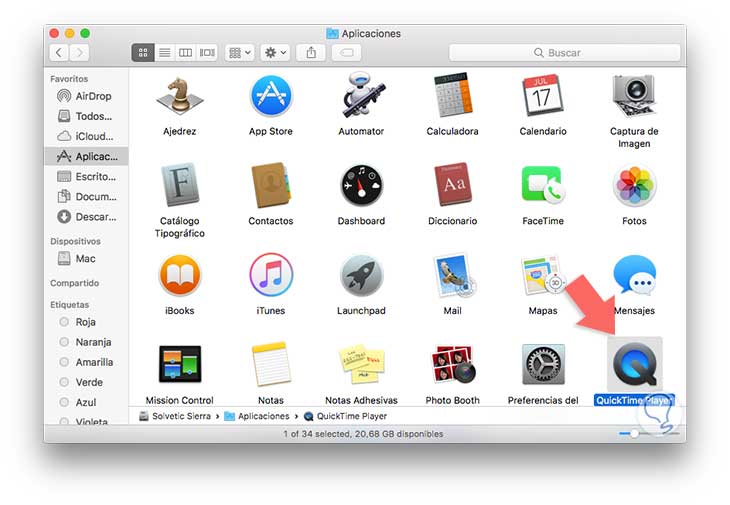Open Escritorio in the sidebar
Viewport: 730px width, 505px height.
click(x=86, y=177)
